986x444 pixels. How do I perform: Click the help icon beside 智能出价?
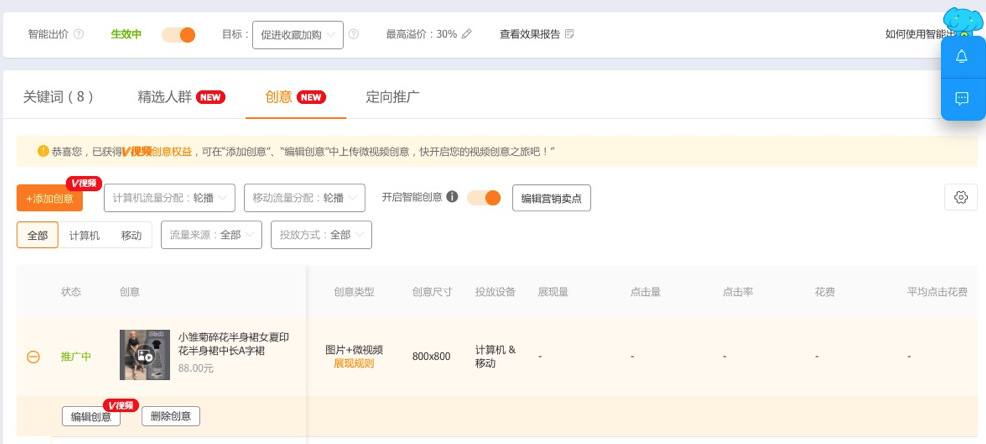tap(79, 35)
